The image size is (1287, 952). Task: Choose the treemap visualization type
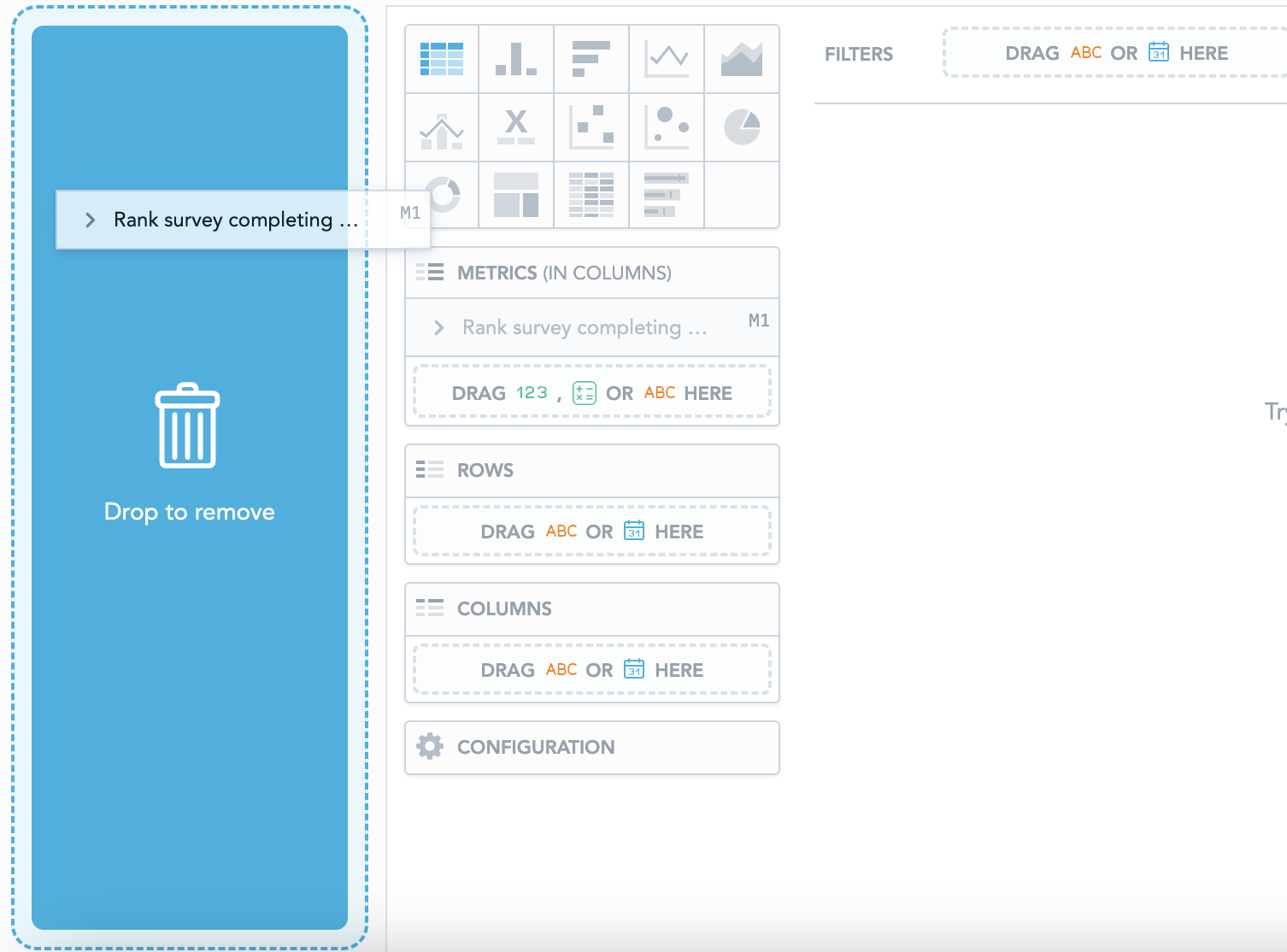pos(516,195)
